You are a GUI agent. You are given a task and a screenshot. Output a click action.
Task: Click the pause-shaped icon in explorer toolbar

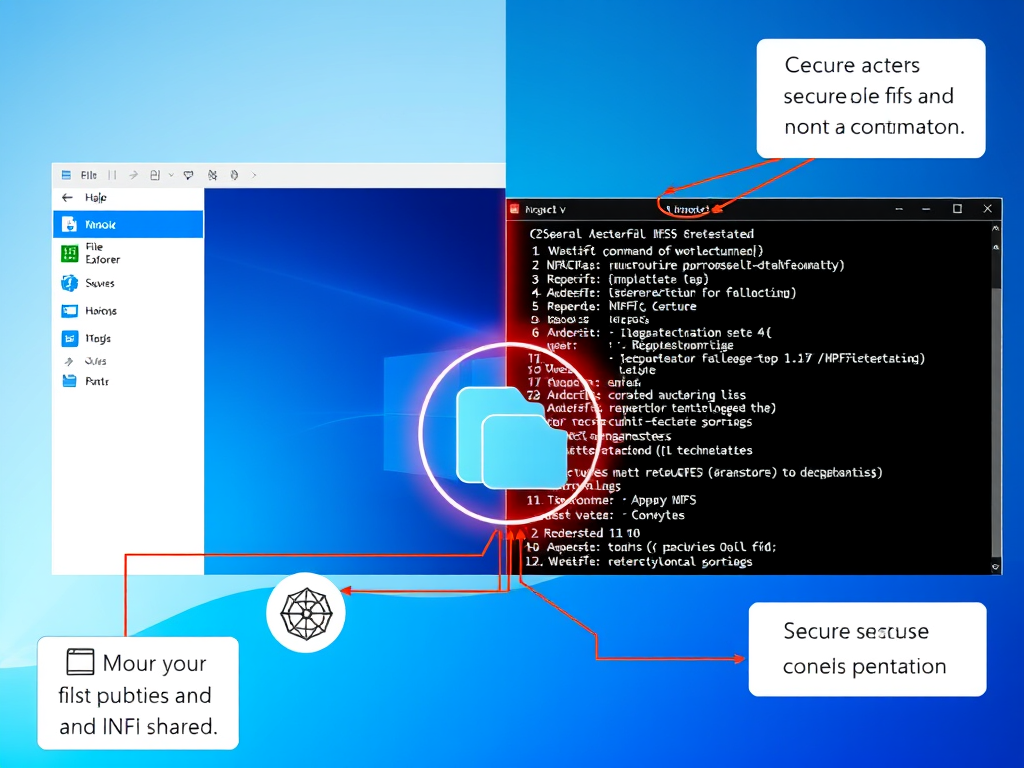pos(112,175)
